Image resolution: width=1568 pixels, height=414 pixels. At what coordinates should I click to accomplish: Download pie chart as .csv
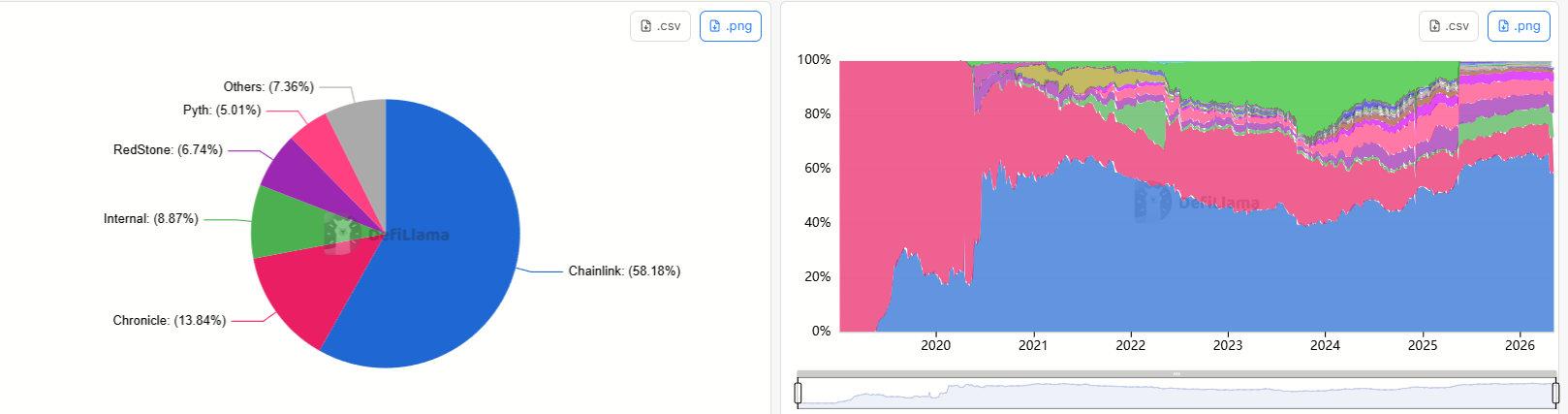point(660,26)
